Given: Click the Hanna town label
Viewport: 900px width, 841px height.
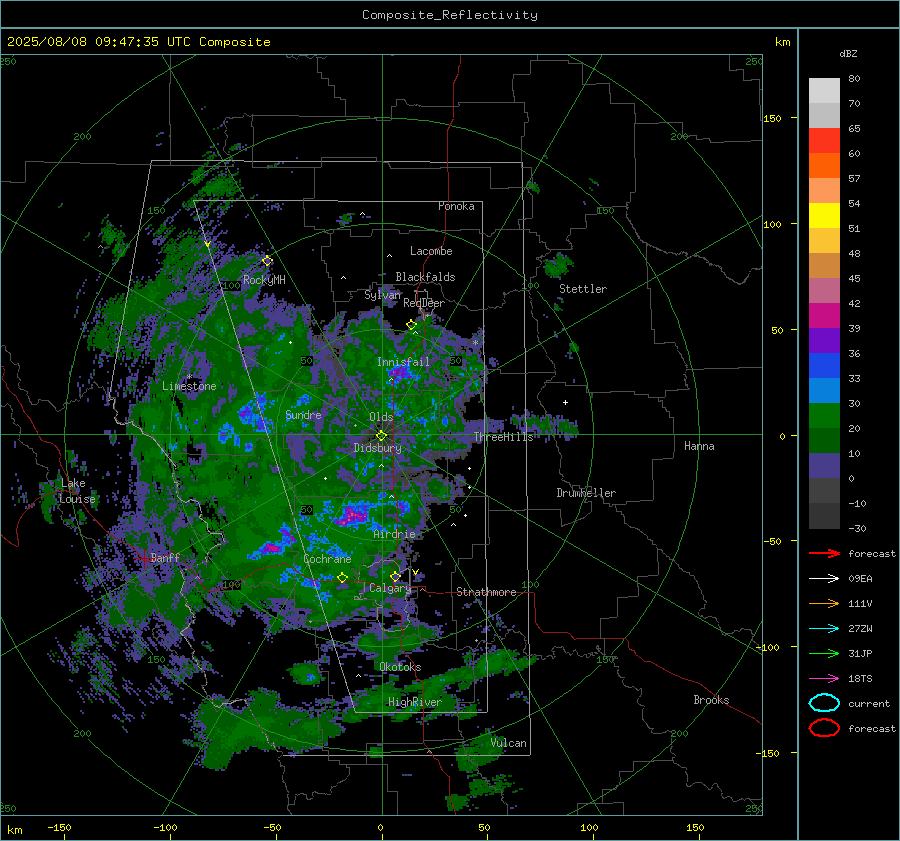Looking at the screenshot, I should (699, 446).
